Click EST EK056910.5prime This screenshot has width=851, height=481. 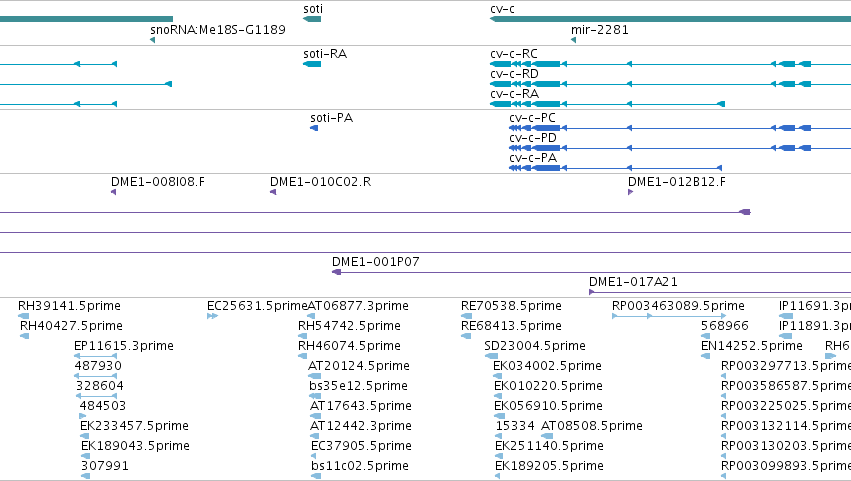548,406
